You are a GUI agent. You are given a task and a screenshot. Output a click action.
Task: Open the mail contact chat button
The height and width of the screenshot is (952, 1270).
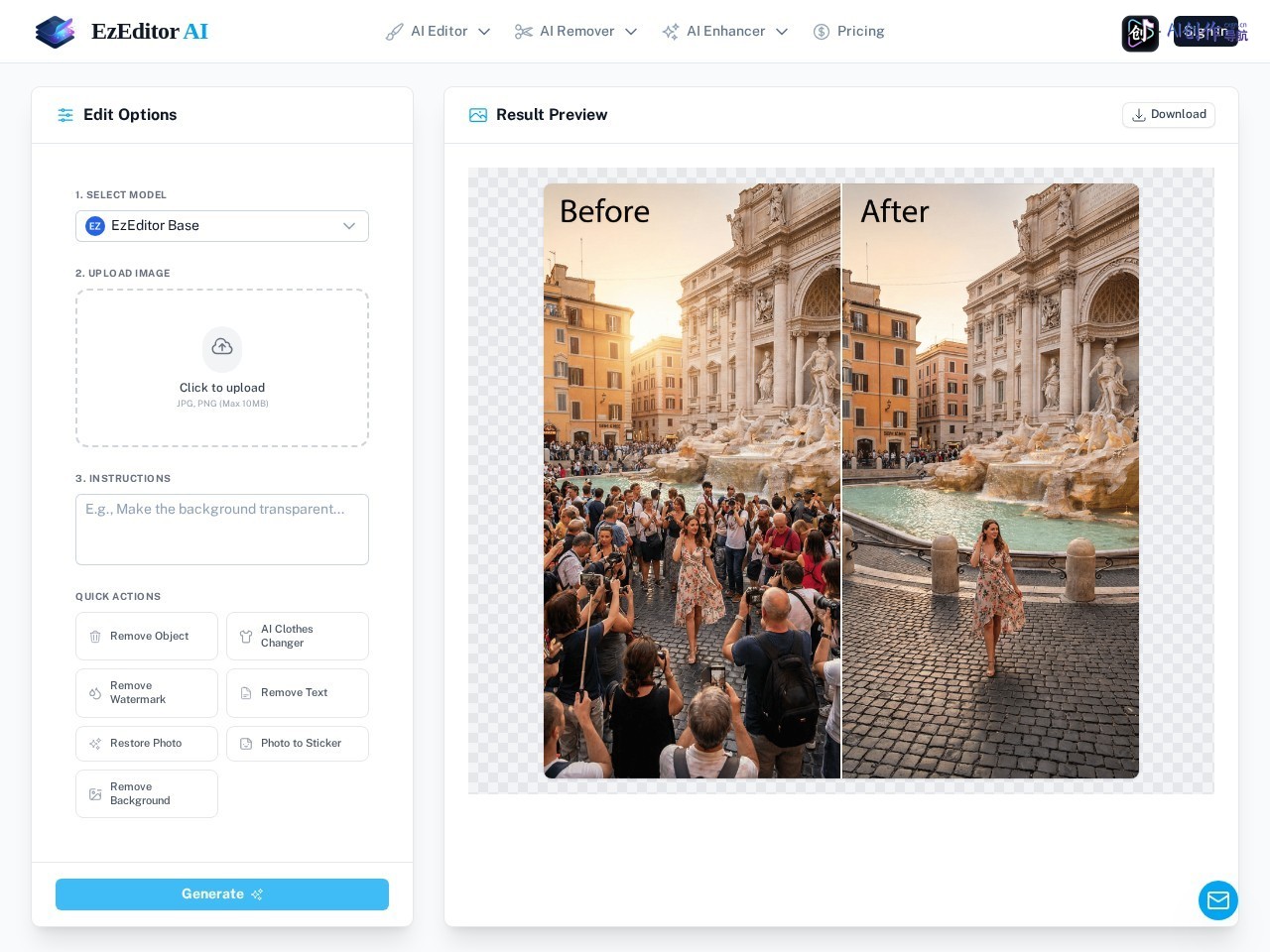[1218, 900]
